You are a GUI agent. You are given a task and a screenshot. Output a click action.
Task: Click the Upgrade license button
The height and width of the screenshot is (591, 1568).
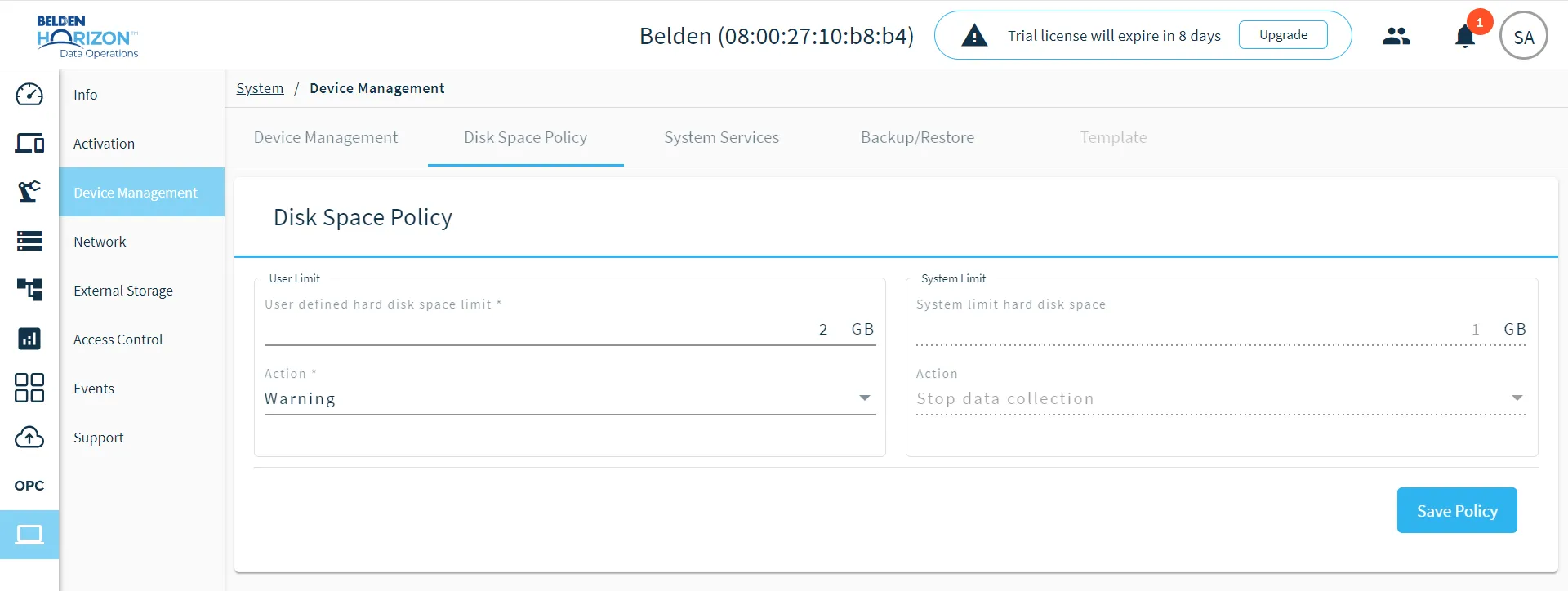tap(1283, 35)
